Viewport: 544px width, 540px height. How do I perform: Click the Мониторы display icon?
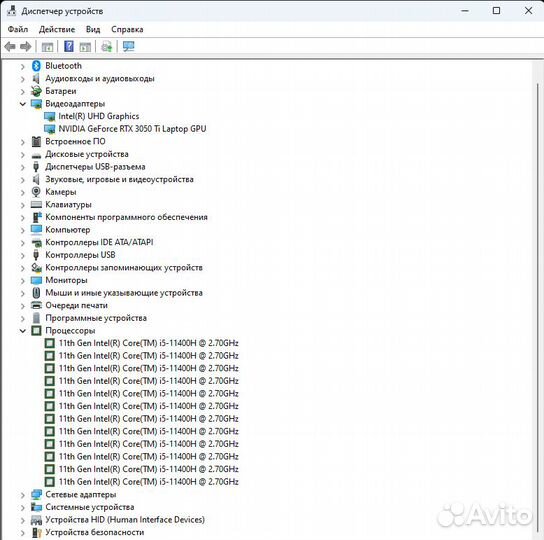pos(36,280)
